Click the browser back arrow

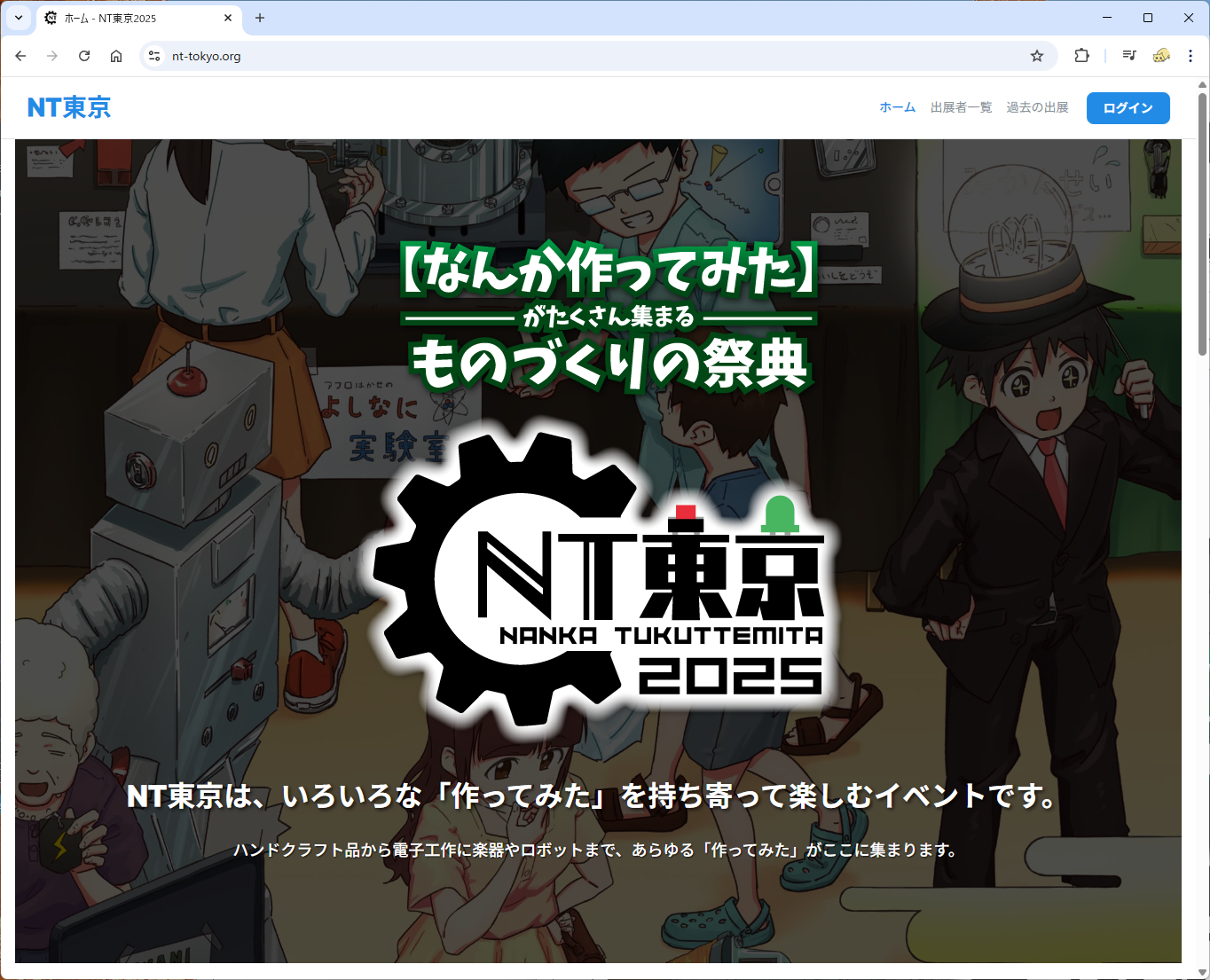20,56
